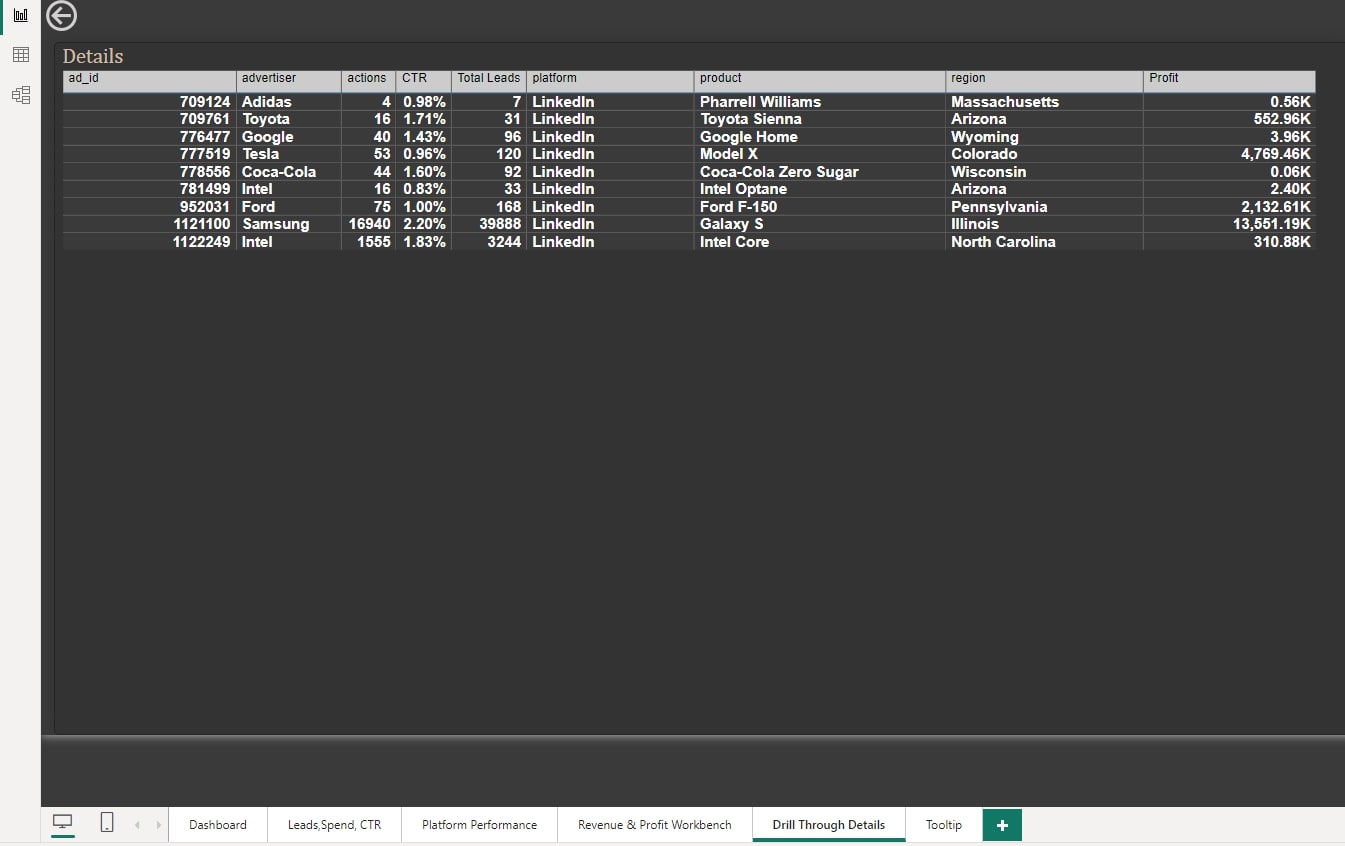Open the Dashboard tab
The width and height of the screenshot is (1345, 846).
click(x=218, y=825)
